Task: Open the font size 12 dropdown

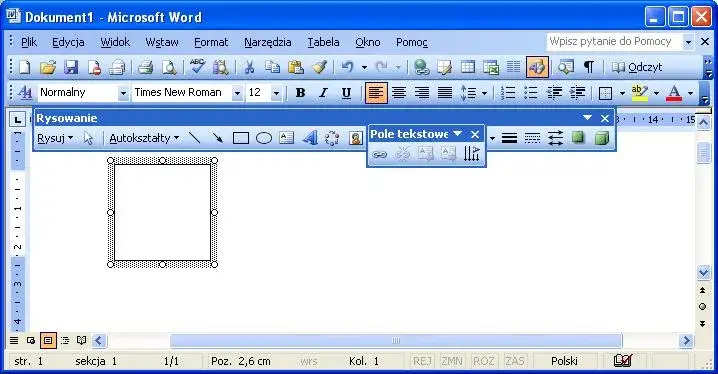Action: (x=276, y=93)
